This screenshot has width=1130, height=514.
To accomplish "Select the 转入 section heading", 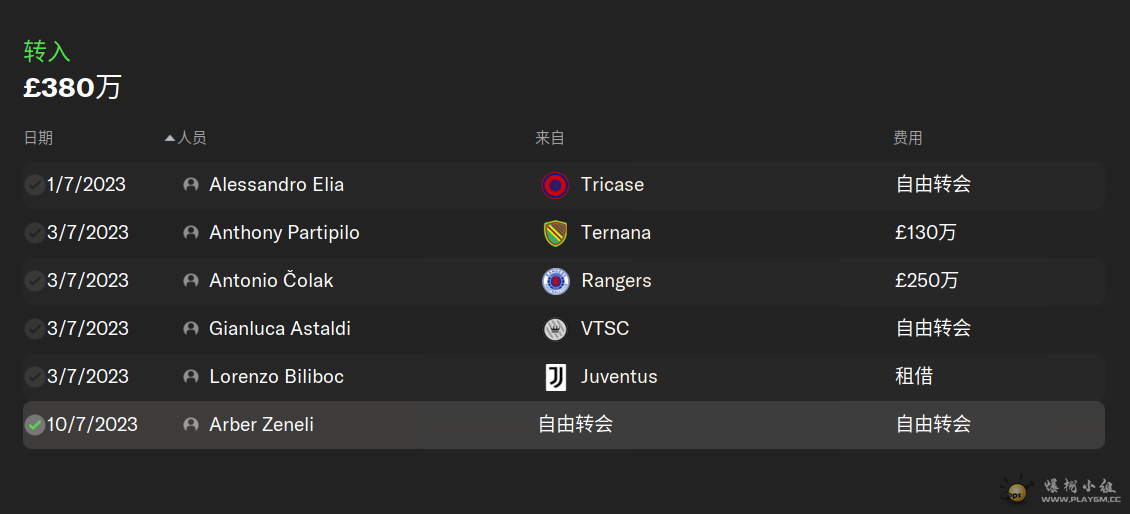I will click(47, 52).
